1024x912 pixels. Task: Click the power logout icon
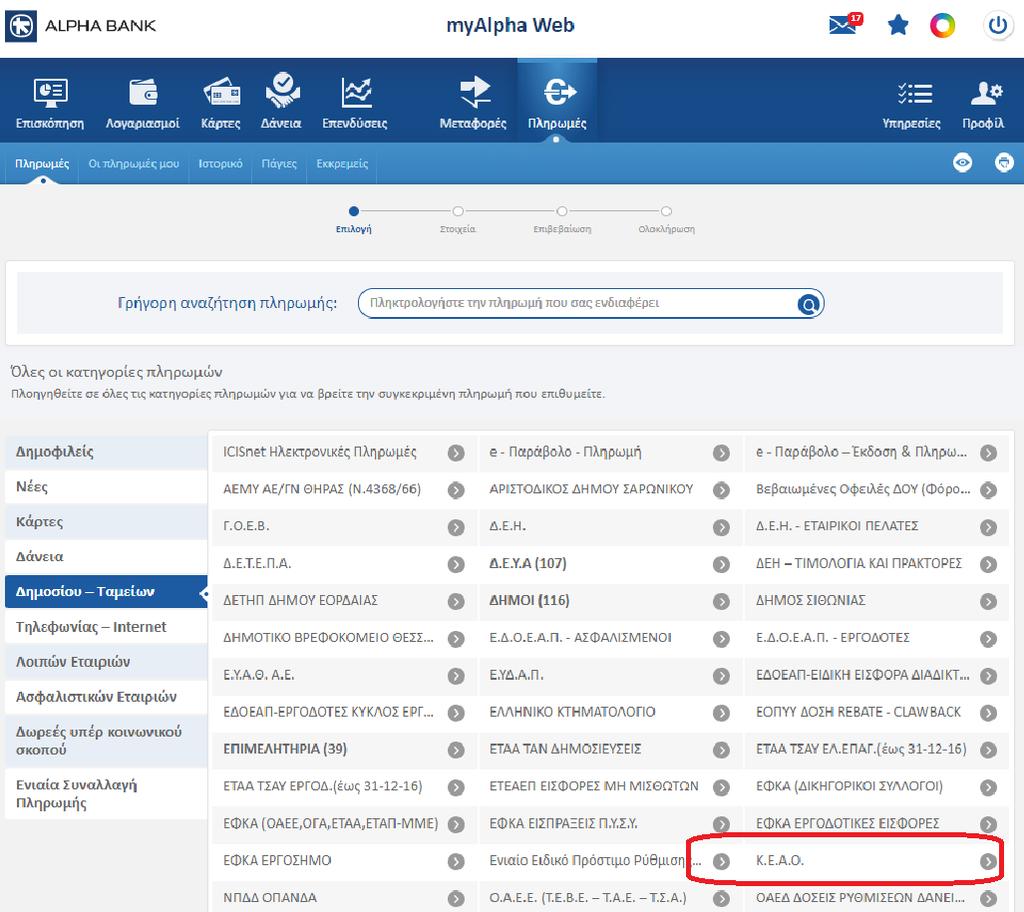pyautogui.click(x=997, y=25)
